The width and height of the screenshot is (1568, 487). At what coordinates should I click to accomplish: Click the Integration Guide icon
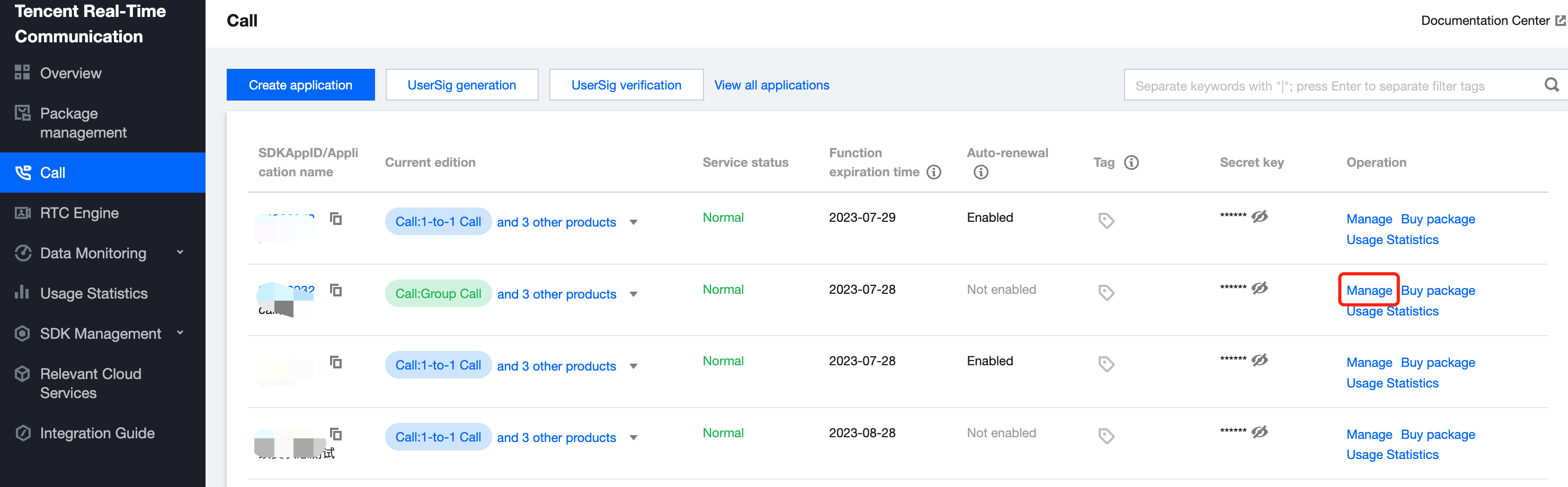(23, 433)
